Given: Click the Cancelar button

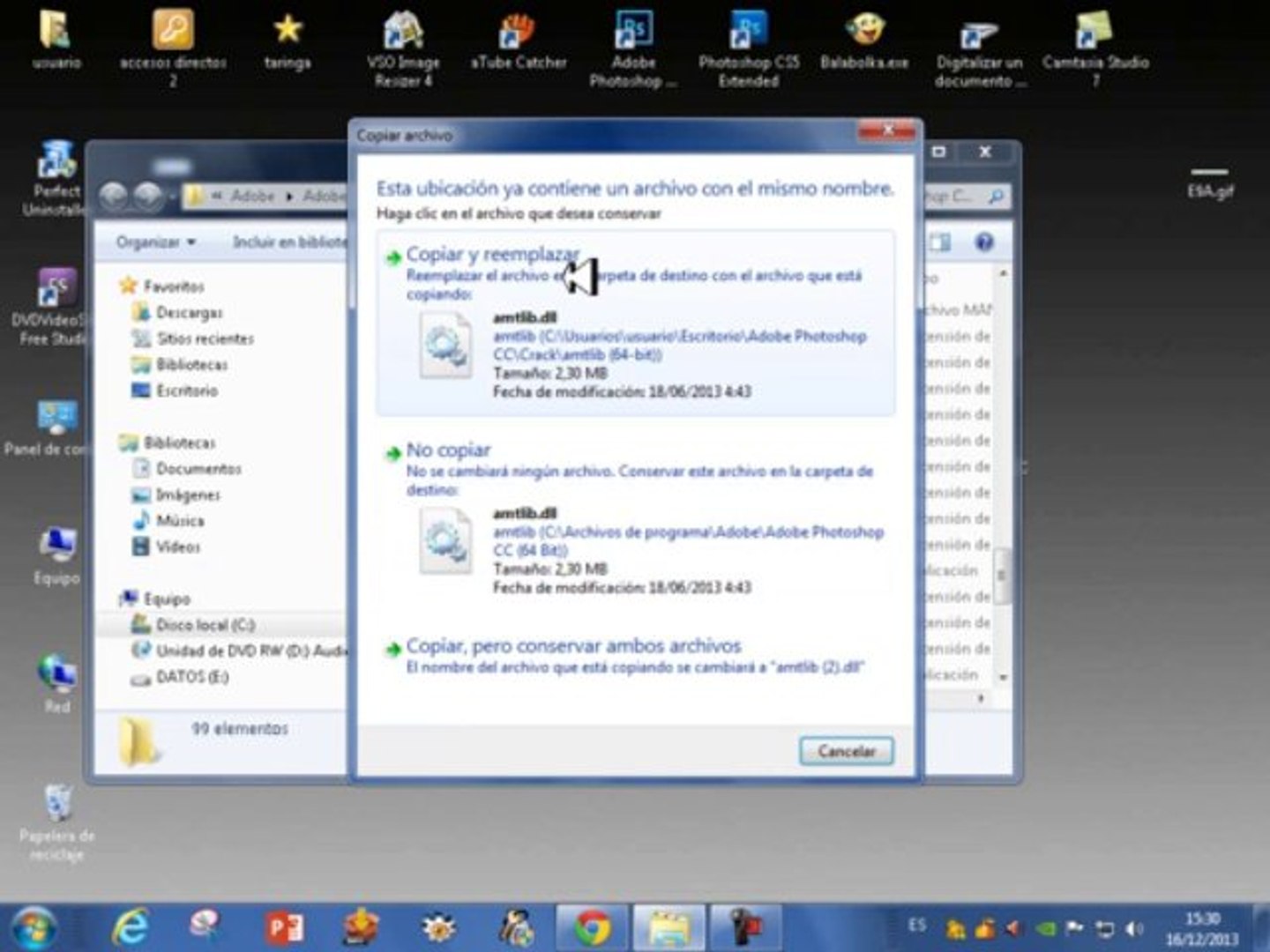Looking at the screenshot, I should 846,751.
